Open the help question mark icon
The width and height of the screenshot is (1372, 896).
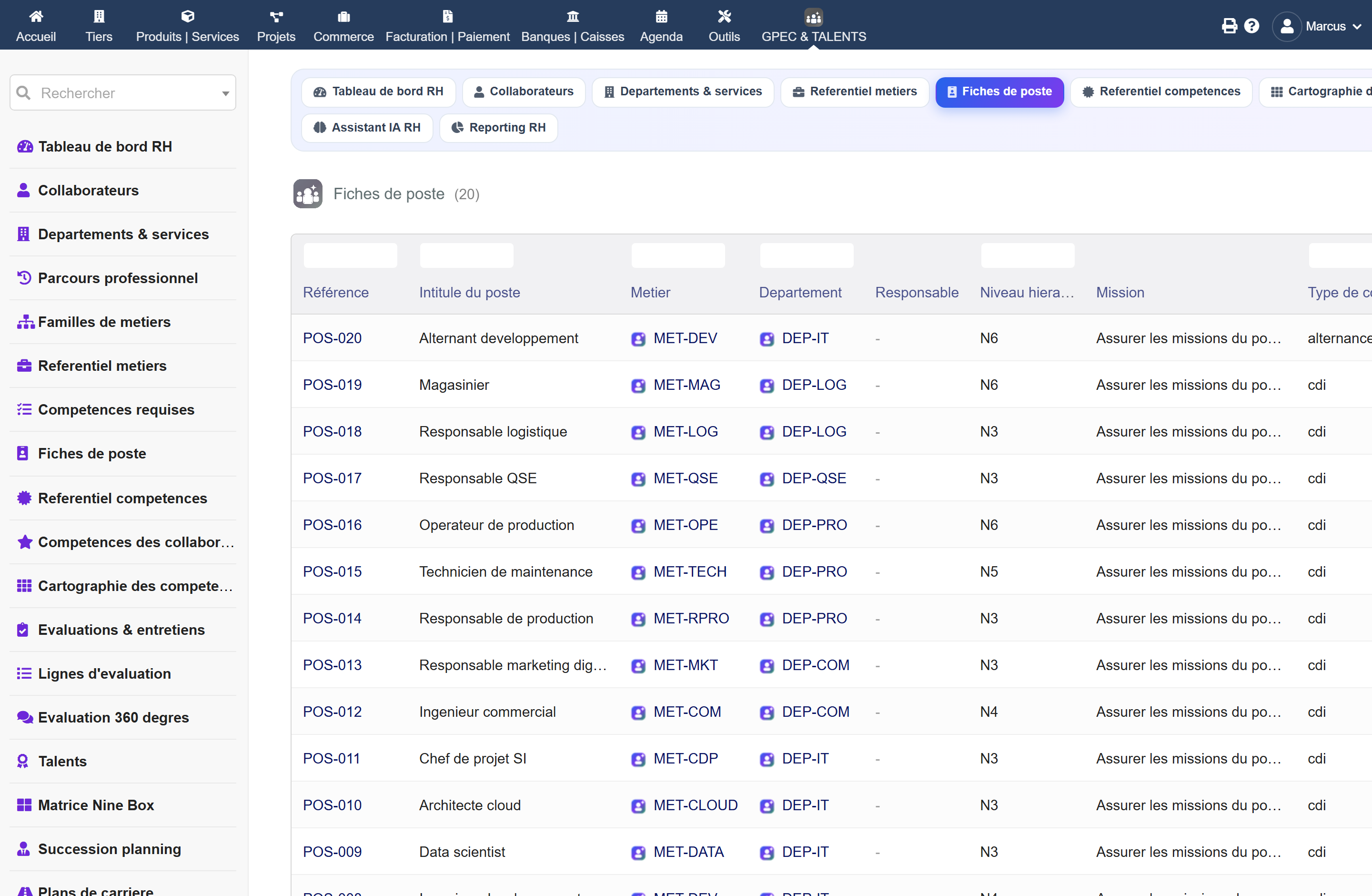[x=1251, y=26]
